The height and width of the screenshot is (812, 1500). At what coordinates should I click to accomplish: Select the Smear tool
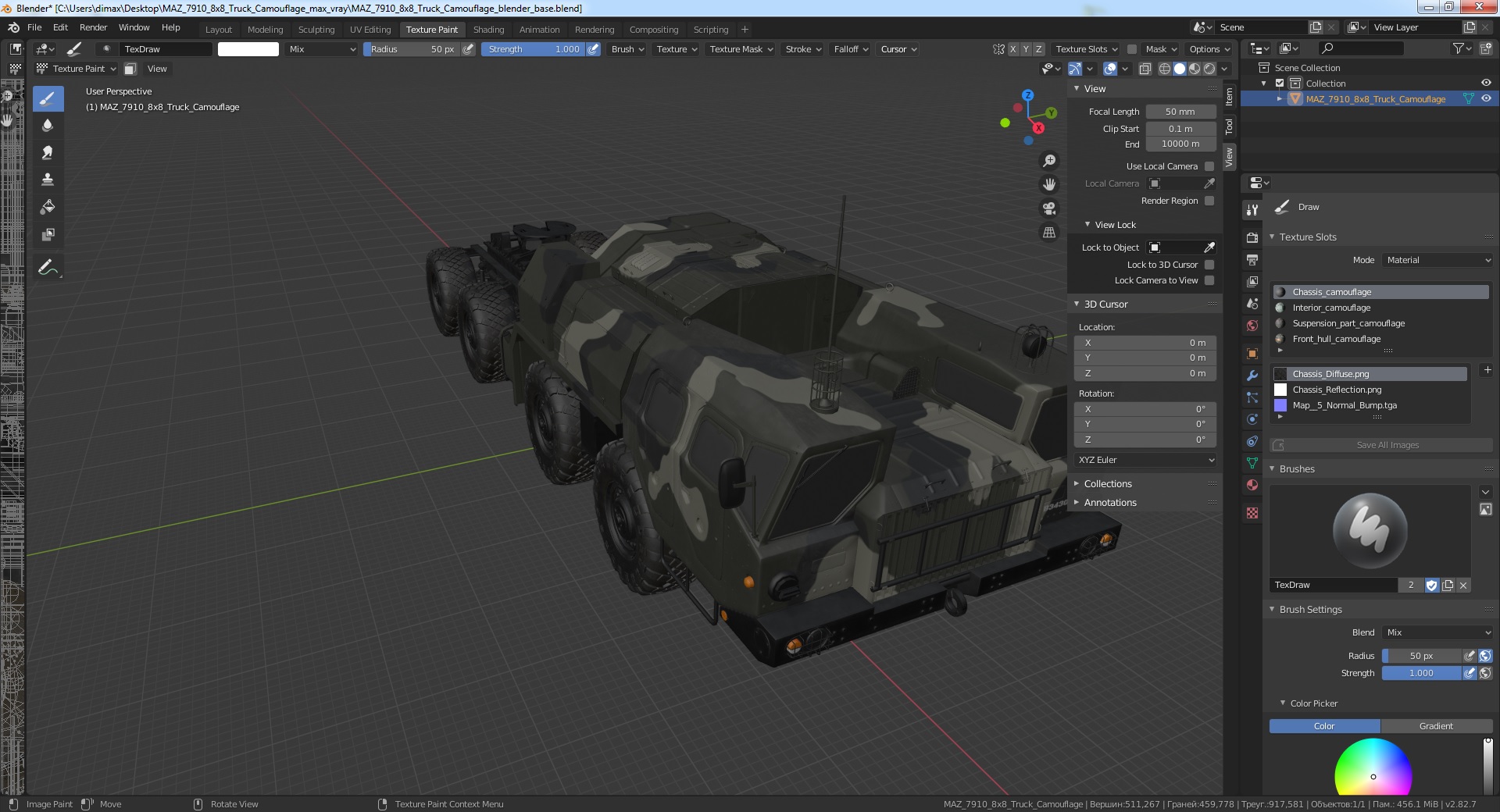click(48, 153)
